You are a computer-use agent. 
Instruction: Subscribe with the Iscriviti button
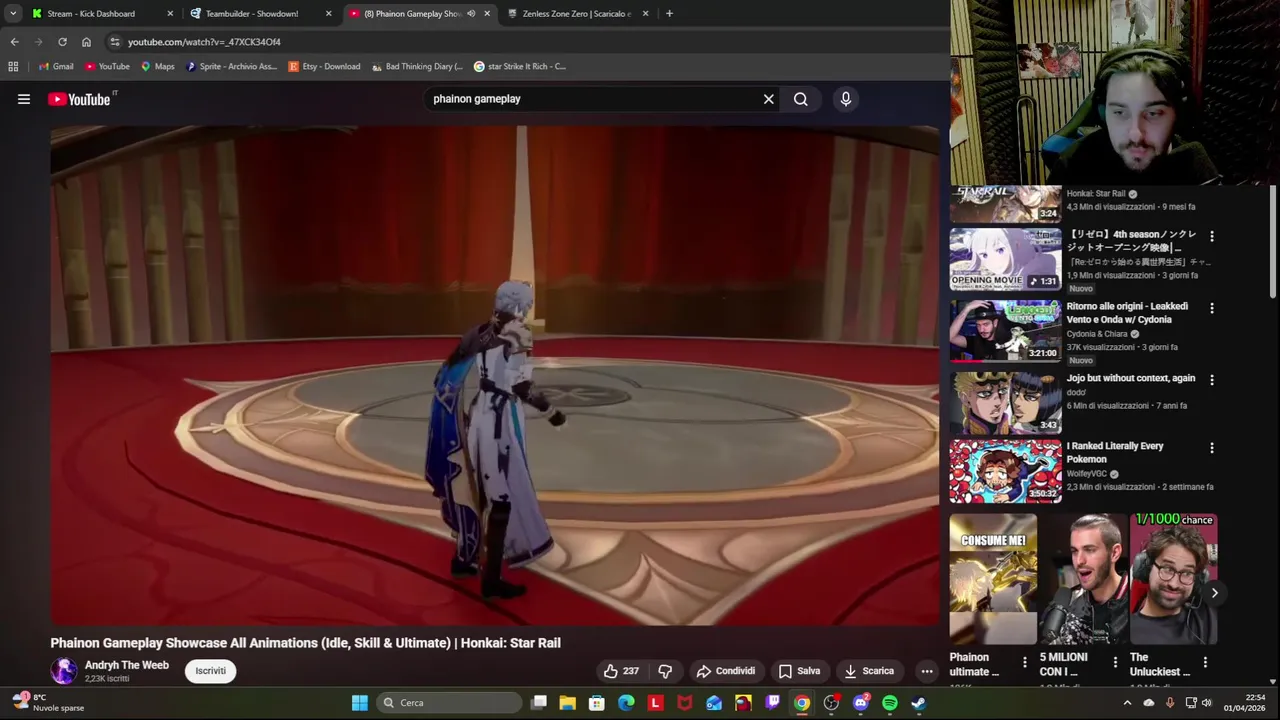click(x=210, y=671)
